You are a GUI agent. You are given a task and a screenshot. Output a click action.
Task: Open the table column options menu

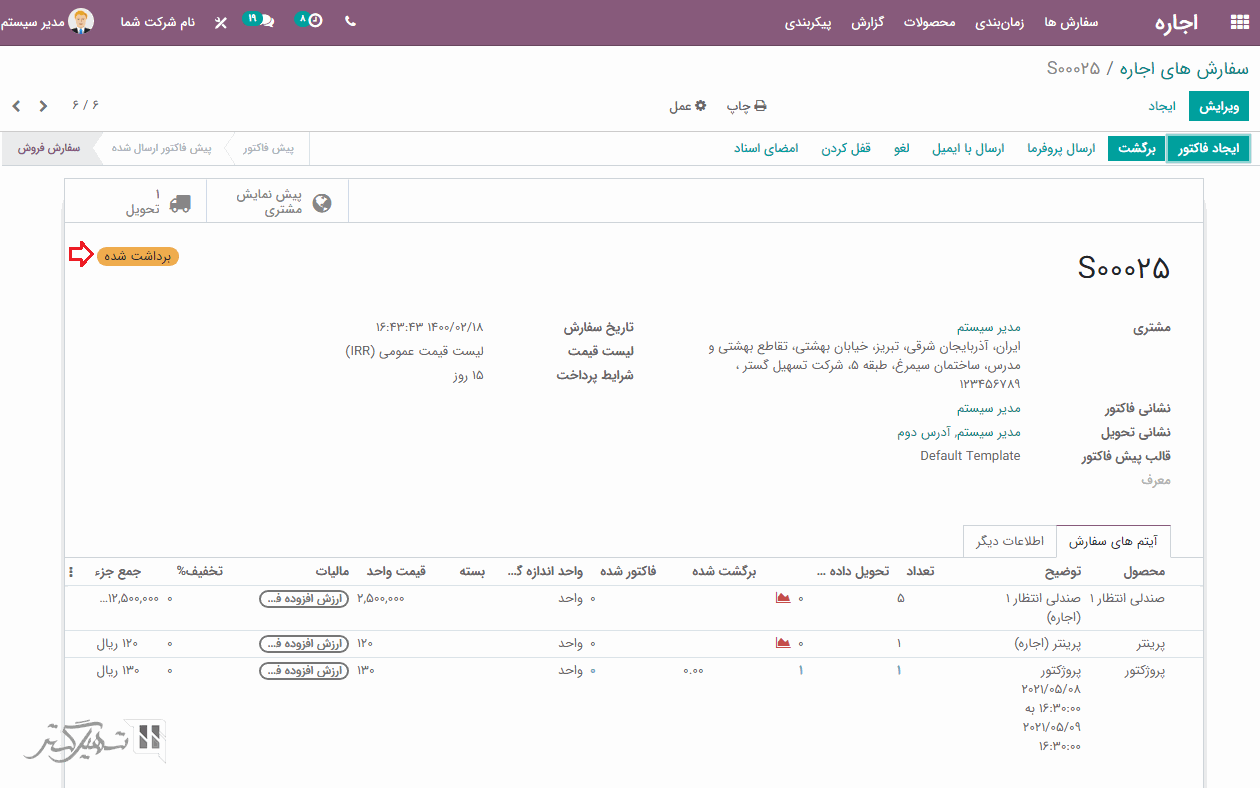click(x=71, y=572)
